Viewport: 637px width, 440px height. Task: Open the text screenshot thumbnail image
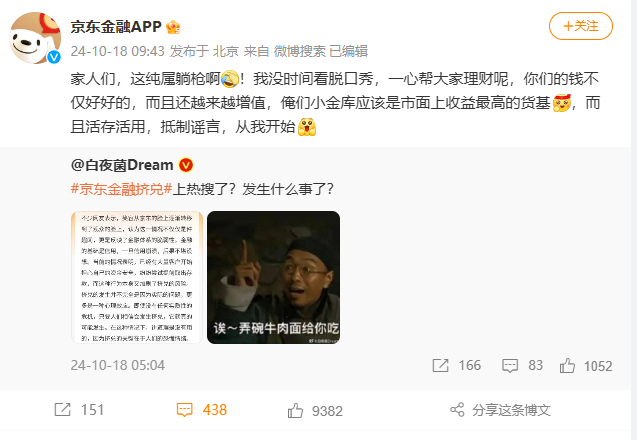point(137,277)
